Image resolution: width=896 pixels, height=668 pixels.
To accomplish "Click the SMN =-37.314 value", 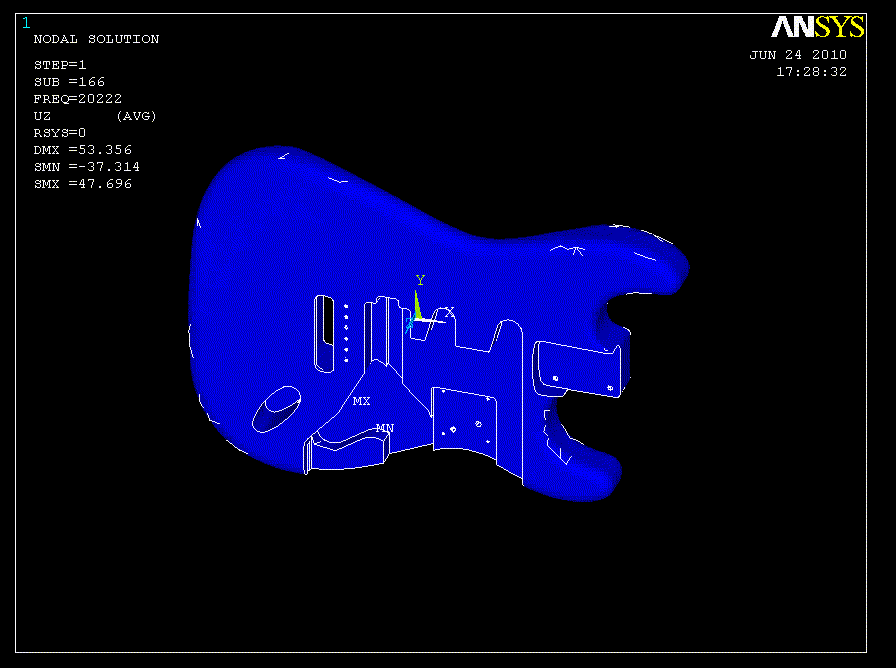I will (x=87, y=167).
